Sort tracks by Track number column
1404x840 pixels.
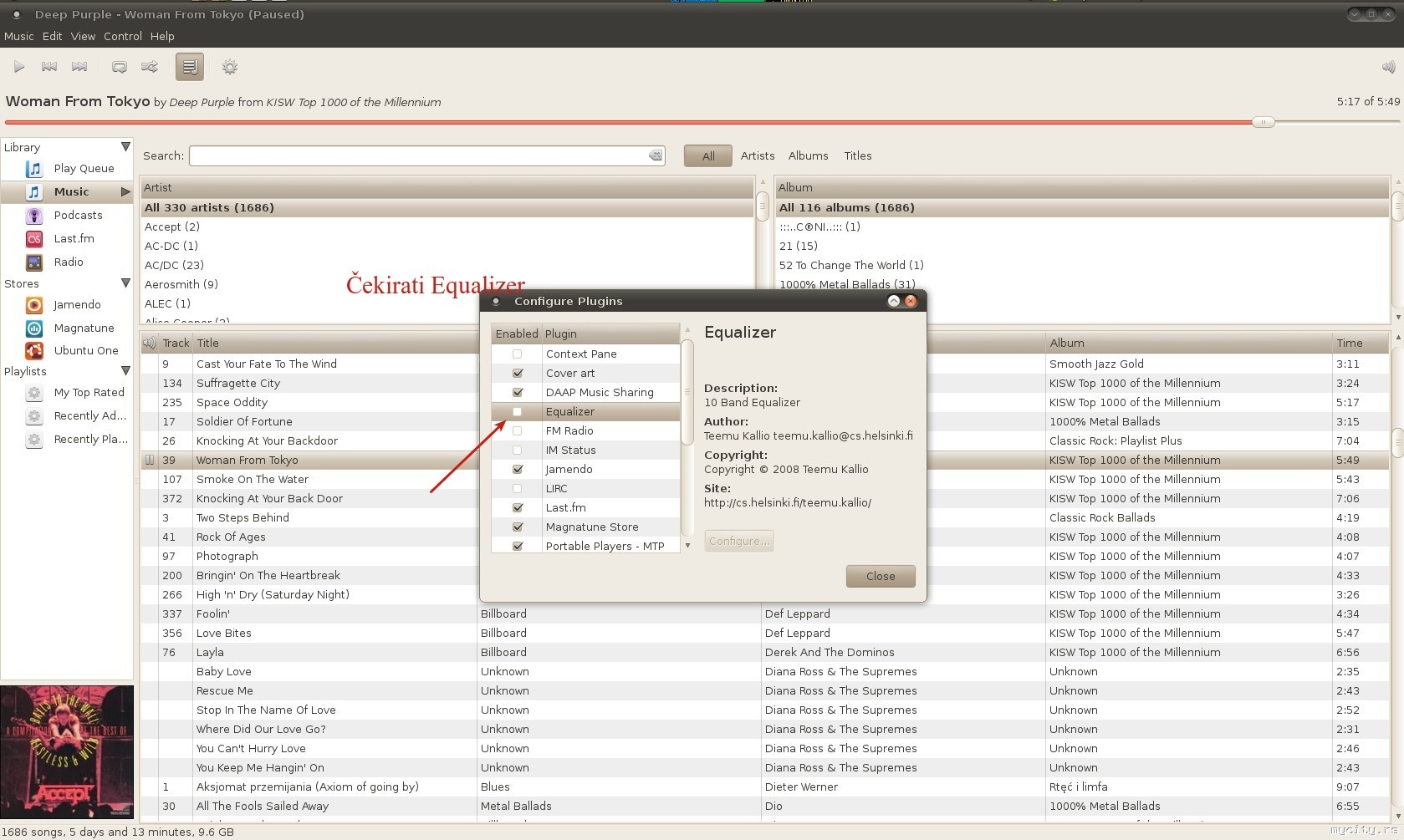(x=176, y=343)
